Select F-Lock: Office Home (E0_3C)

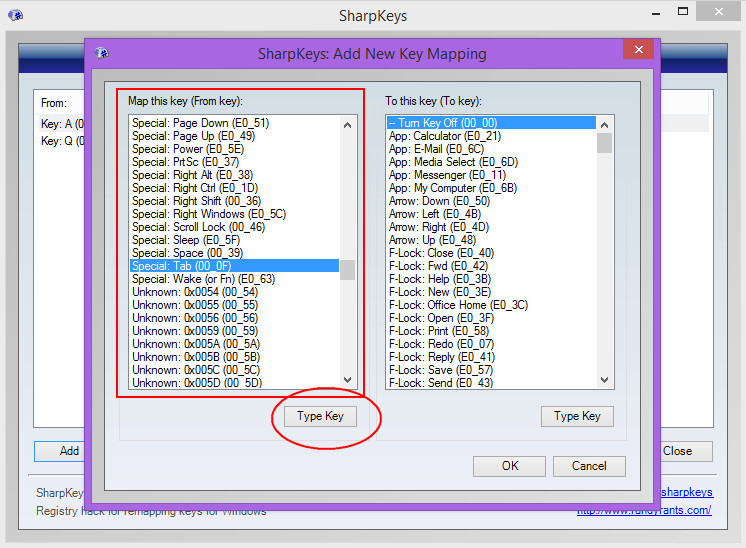pyautogui.click(x=491, y=305)
